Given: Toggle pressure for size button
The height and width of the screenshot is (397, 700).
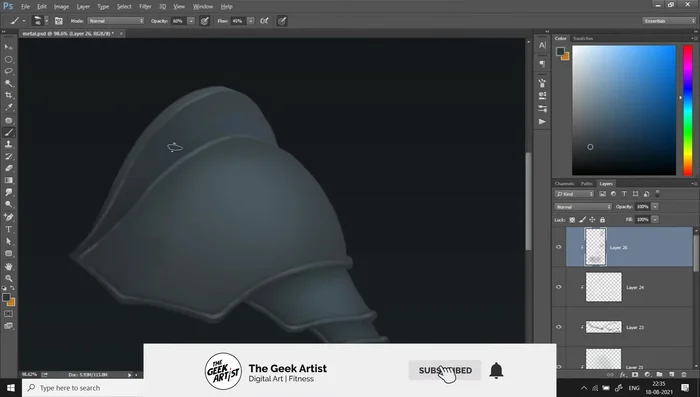Looking at the screenshot, I should [x=282, y=21].
